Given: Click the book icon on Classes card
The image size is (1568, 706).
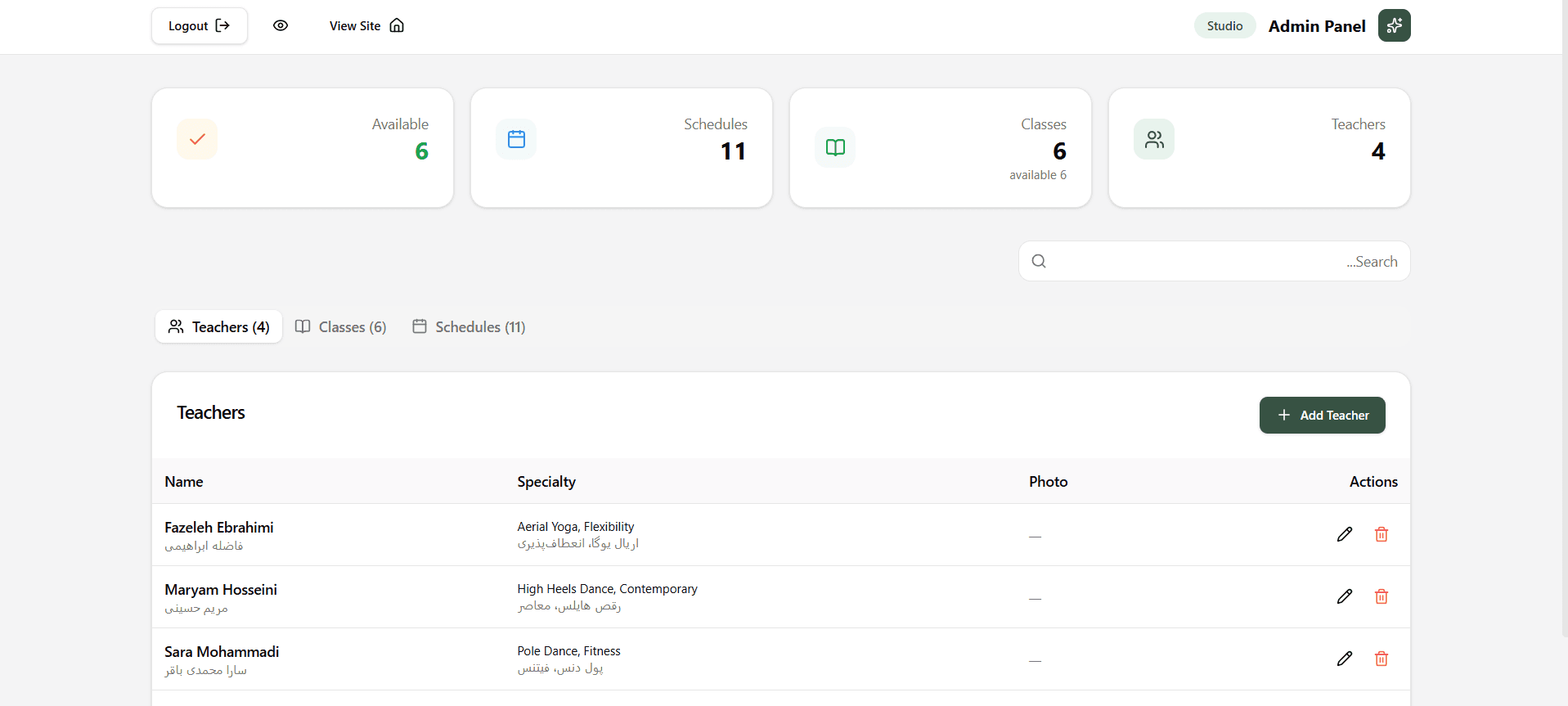Looking at the screenshot, I should coord(835,147).
